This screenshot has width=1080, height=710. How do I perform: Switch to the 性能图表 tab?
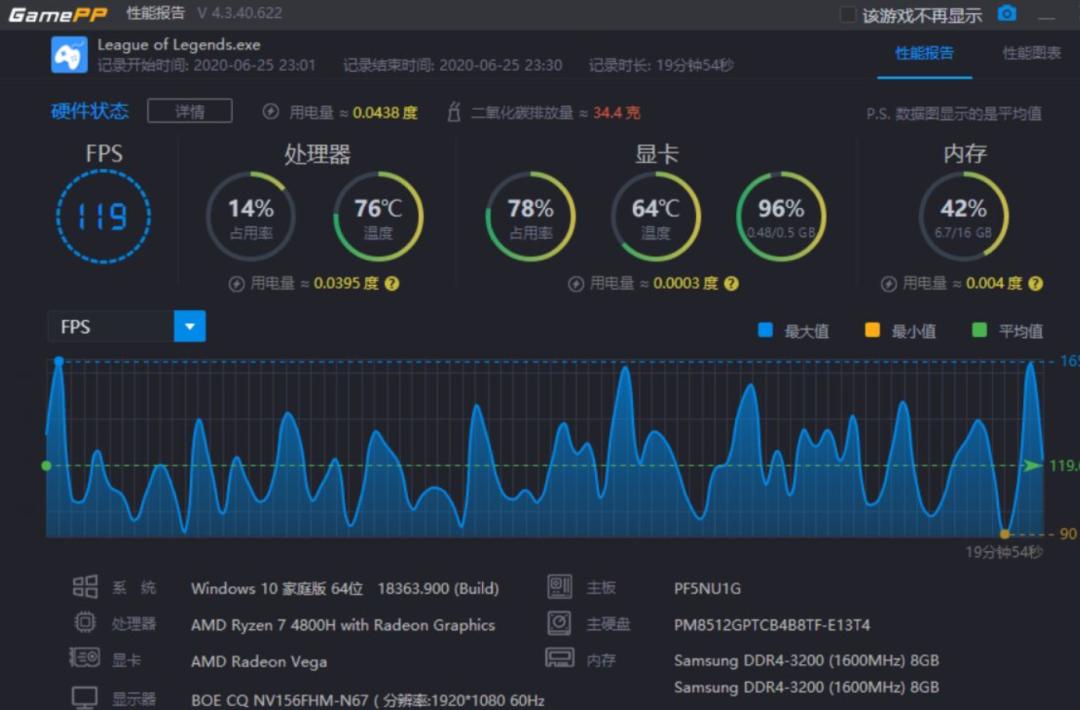pyautogui.click(x=1031, y=53)
